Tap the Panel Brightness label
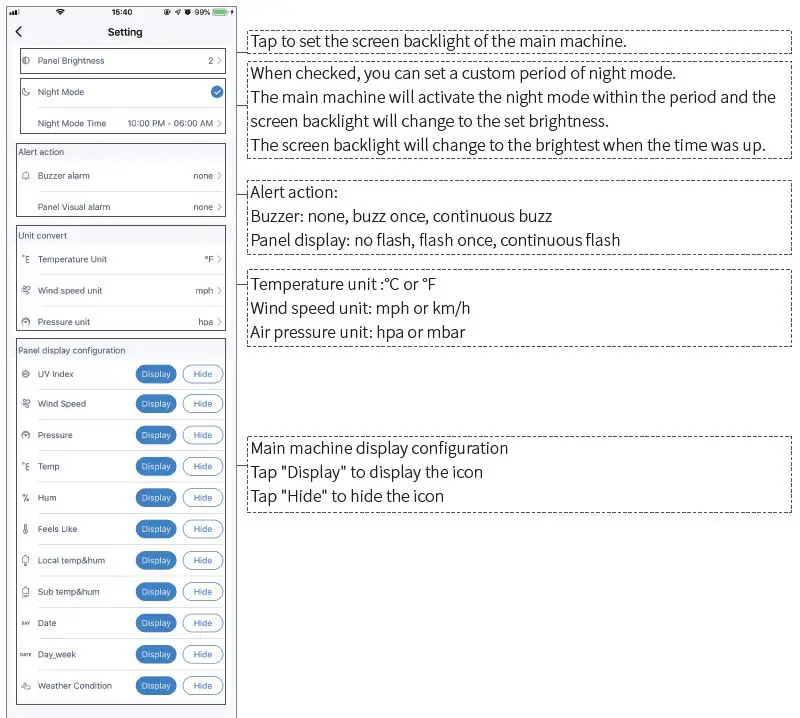 pos(71,61)
